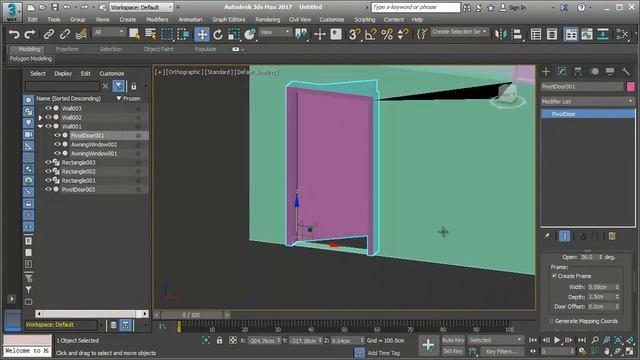Hide the PivotDoor001 object
The height and width of the screenshot is (360, 640).
click(57, 135)
